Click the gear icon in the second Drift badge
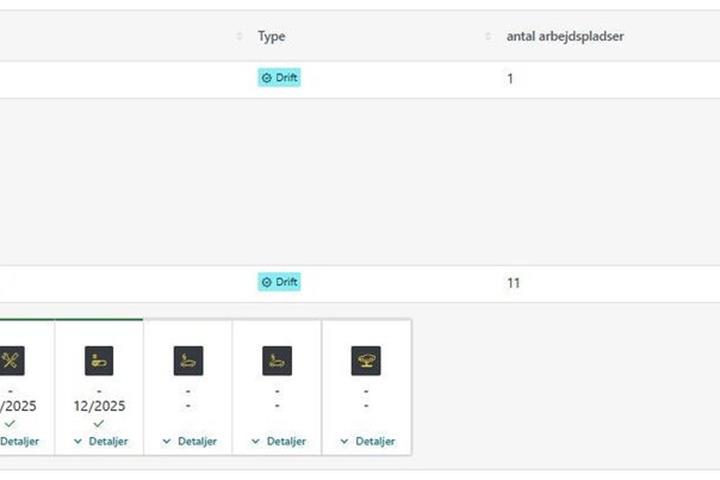The image size is (720, 480). 266,282
